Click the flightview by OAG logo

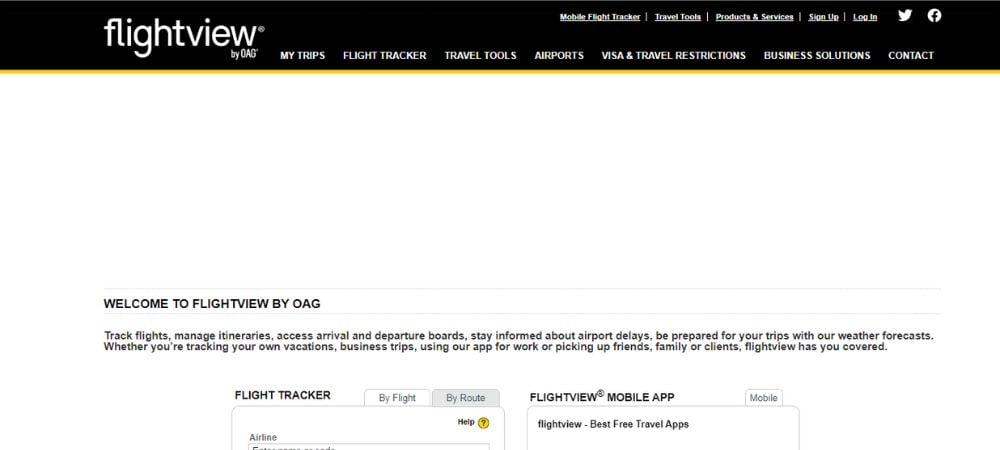click(x=184, y=38)
